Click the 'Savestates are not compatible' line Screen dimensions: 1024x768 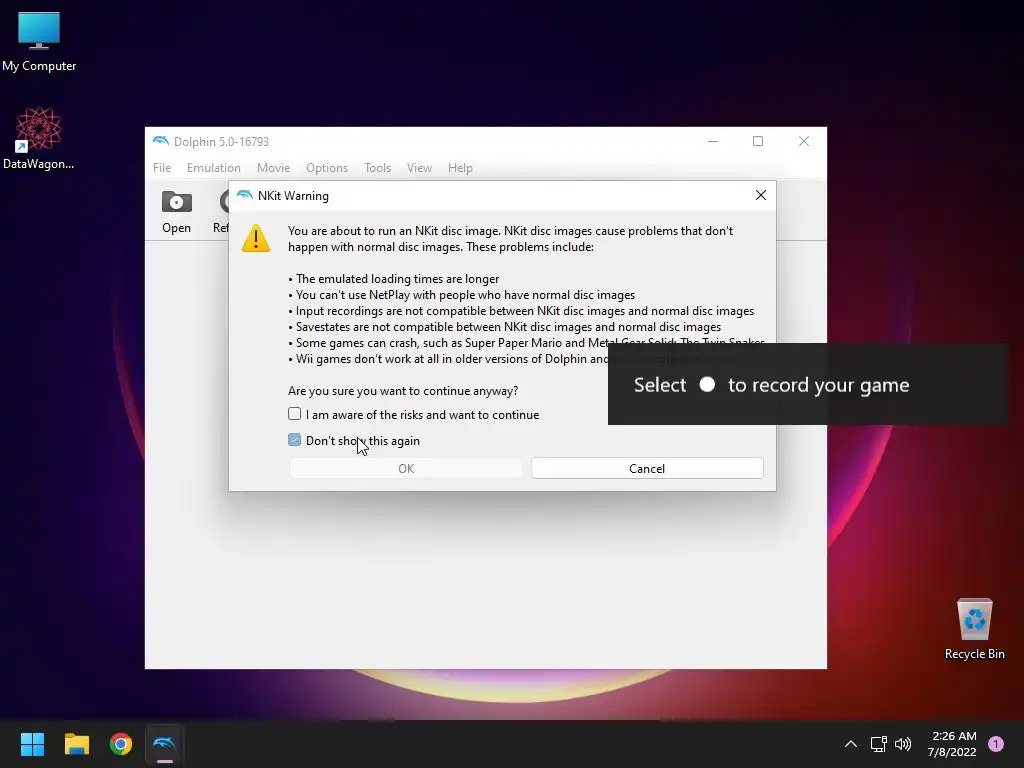coord(505,327)
